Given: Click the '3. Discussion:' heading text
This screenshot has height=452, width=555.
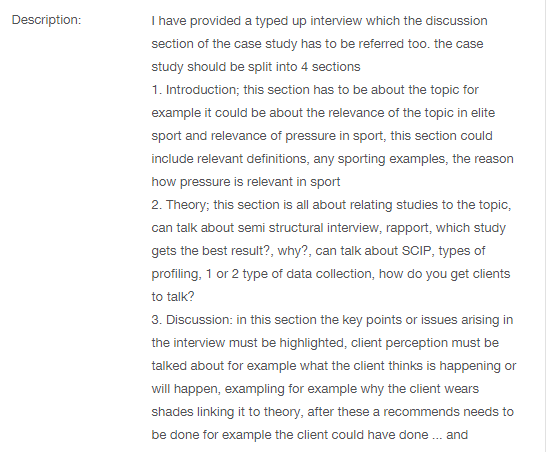Looking at the screenshot, I should coord(192,320).
